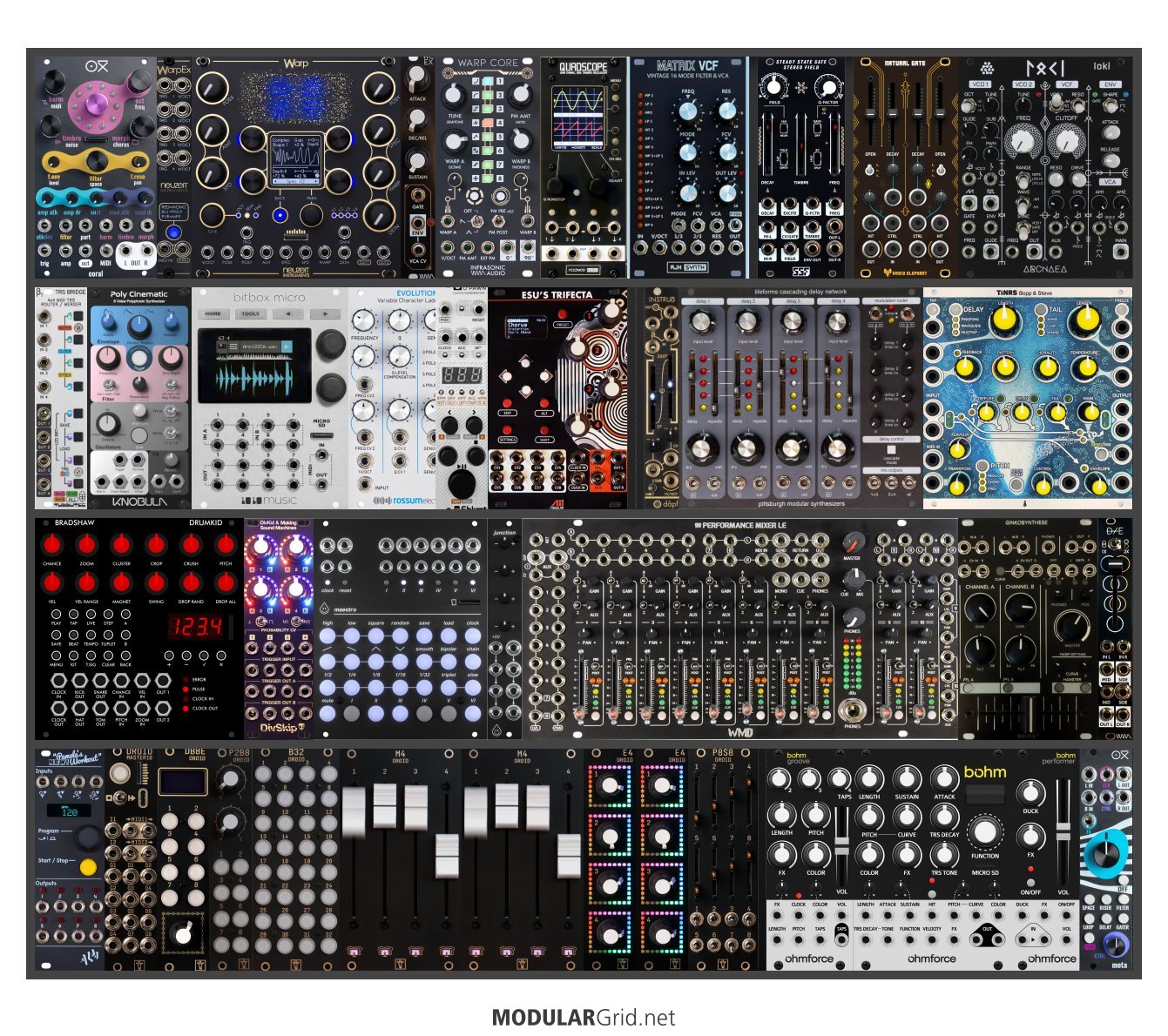The width and height of the screenshot is (1168, 1036).
Task: Click the TAP button on Drumkid
Action: (74, 615)
